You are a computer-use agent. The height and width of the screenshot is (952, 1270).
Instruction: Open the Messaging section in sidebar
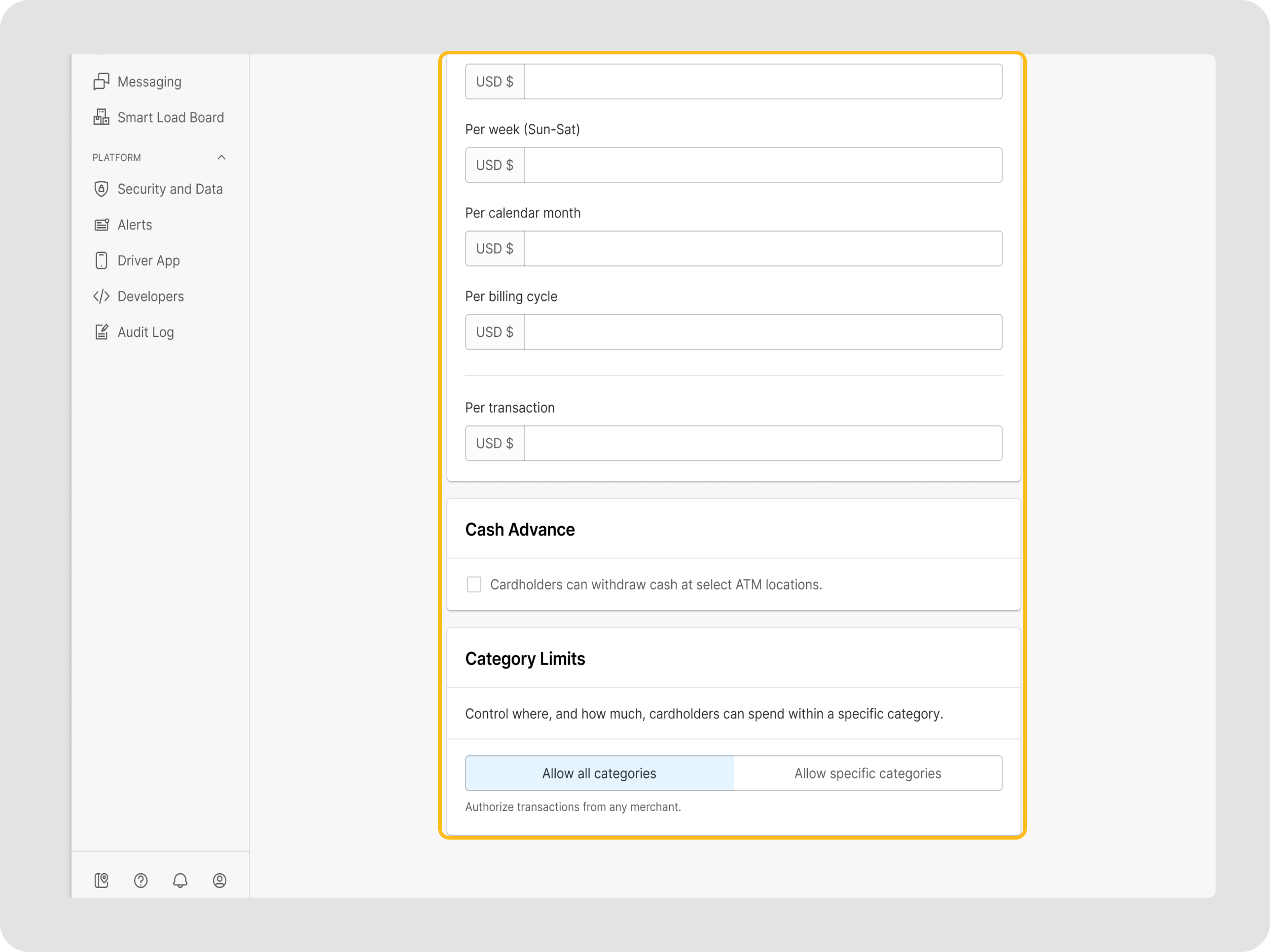pos(149,82)
